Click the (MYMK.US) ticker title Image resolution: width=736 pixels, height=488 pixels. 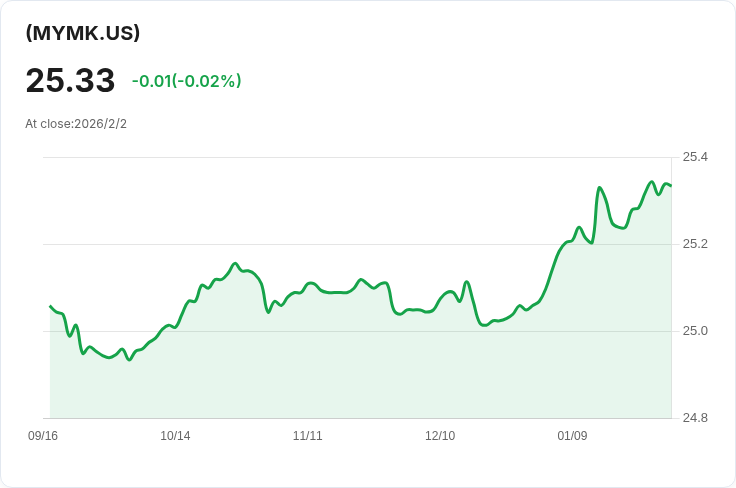point(83,33)
